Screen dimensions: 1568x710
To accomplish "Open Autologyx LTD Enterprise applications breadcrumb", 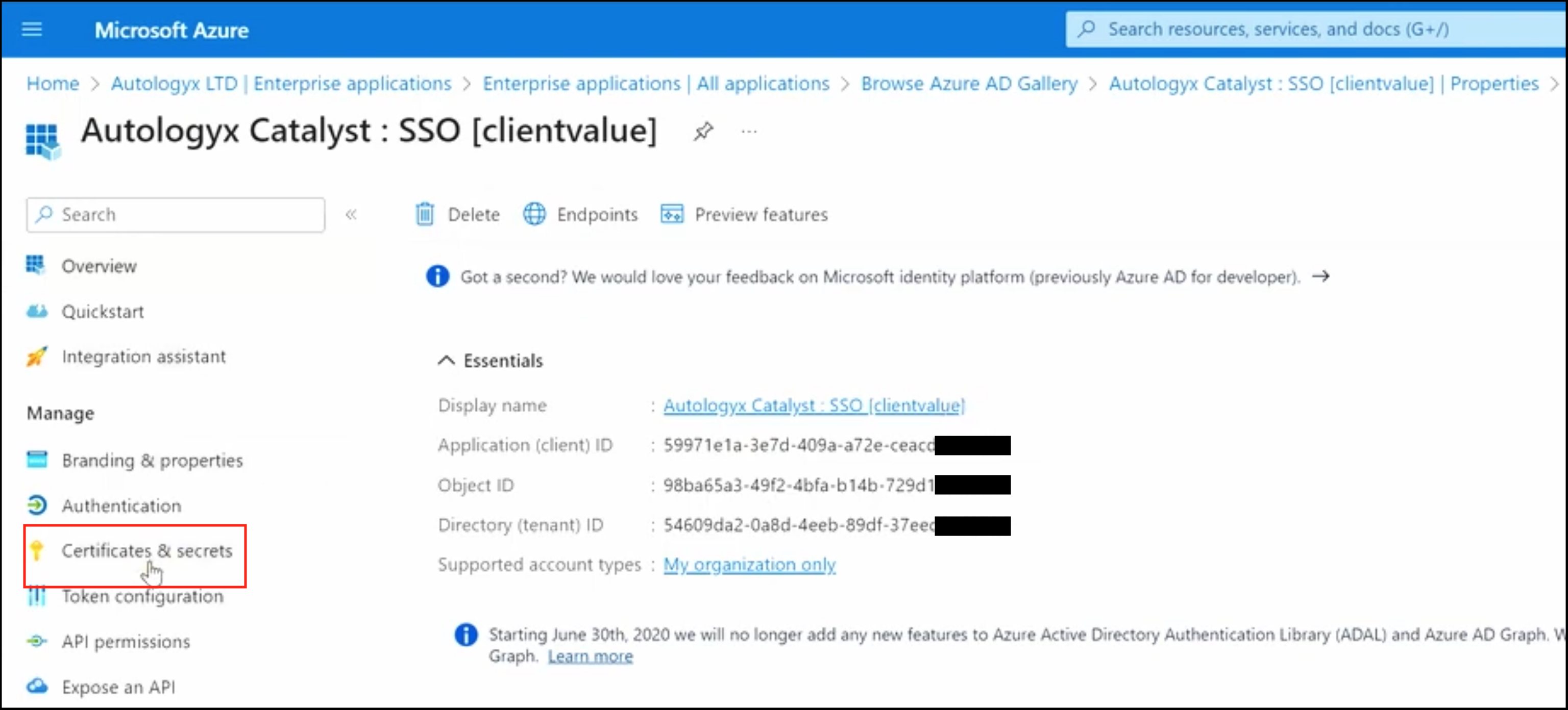I will coord(281,83).
